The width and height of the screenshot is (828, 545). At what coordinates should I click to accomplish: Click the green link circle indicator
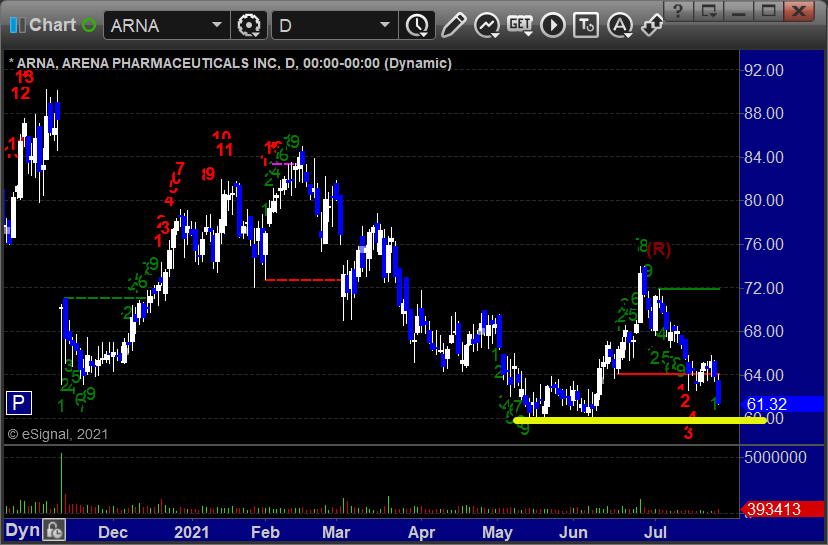pos(89,25)
